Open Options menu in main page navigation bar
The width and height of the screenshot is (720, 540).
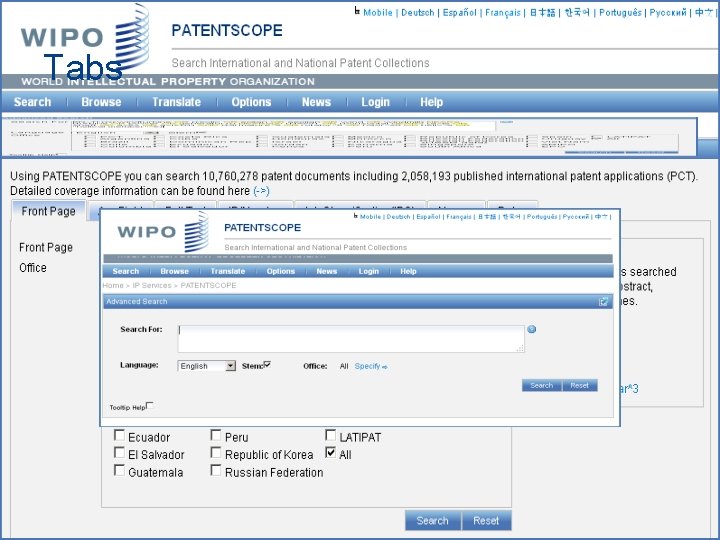[251, 102]
